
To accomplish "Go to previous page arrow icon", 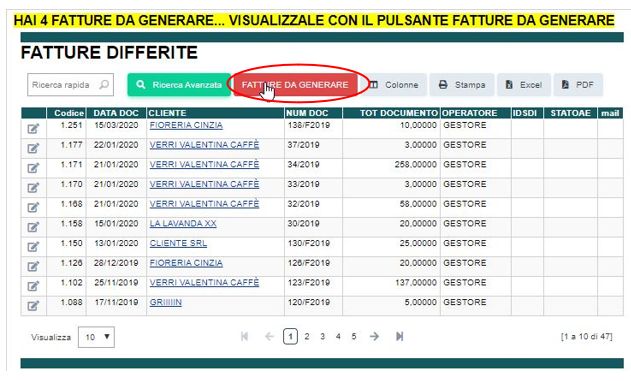I will (269, 336).
